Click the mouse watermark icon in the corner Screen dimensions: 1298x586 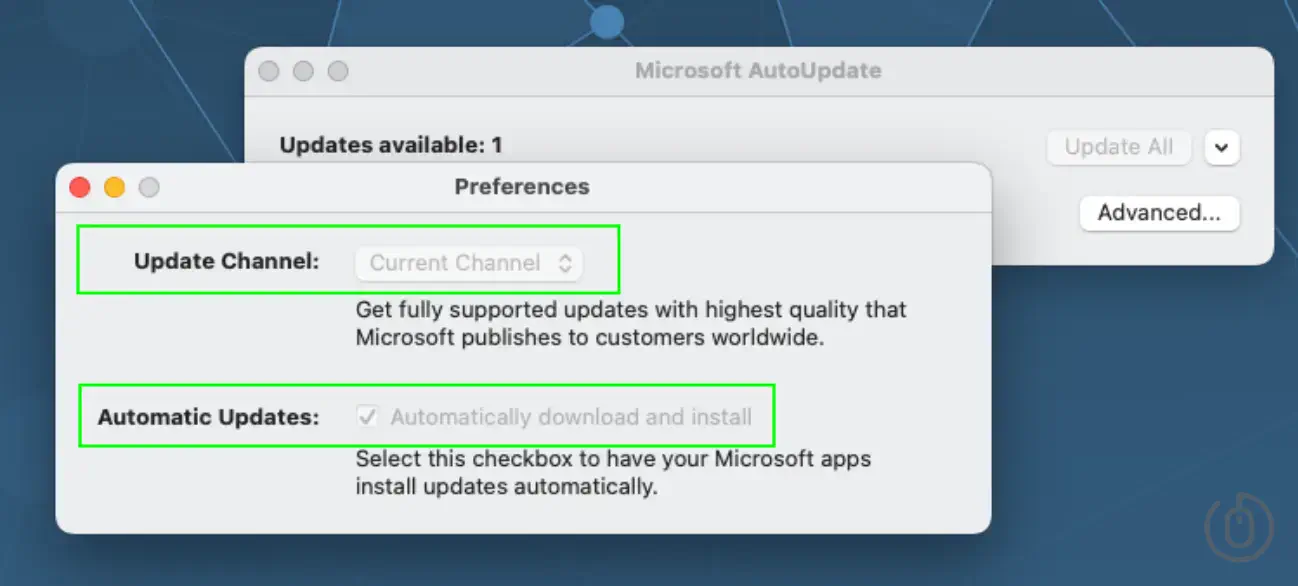coord(1238,525)
